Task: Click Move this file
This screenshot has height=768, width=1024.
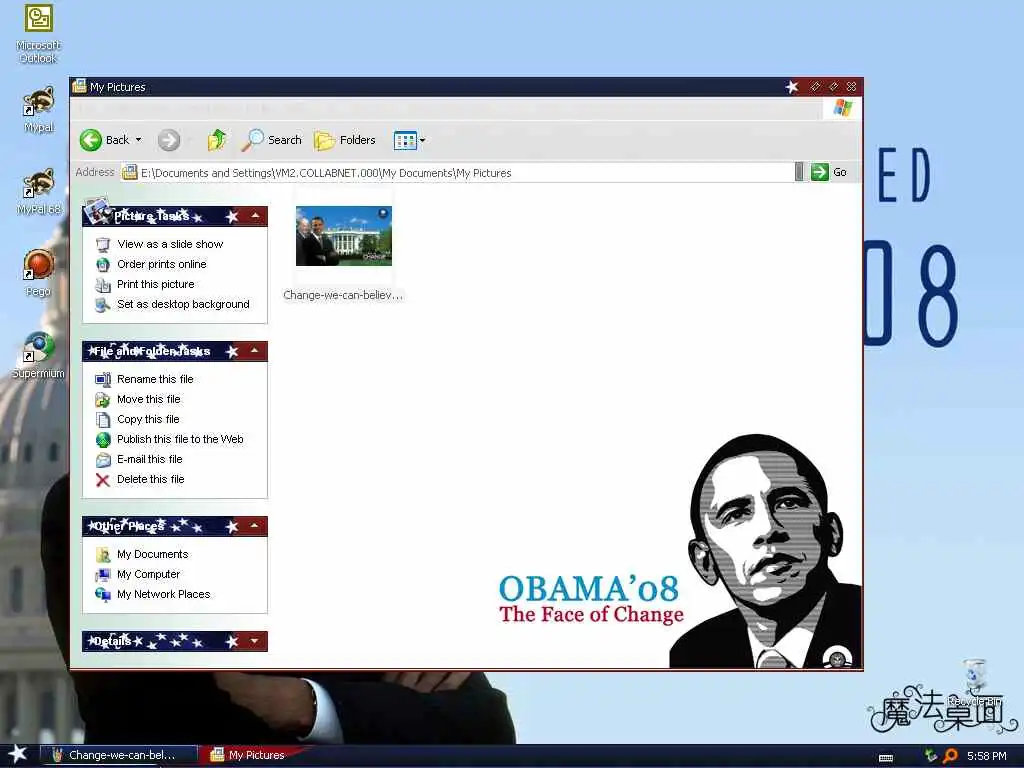Action: point(148,399)
